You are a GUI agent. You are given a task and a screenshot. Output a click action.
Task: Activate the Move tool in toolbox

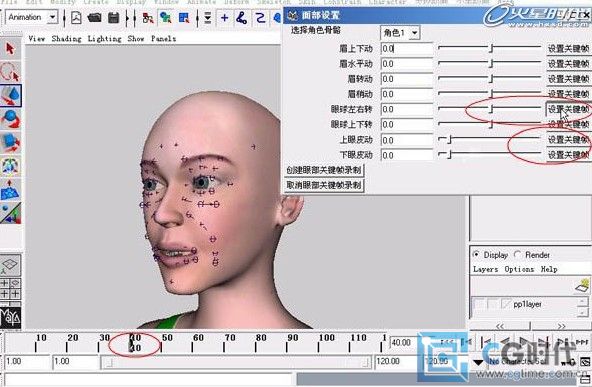tap(10, 95)
